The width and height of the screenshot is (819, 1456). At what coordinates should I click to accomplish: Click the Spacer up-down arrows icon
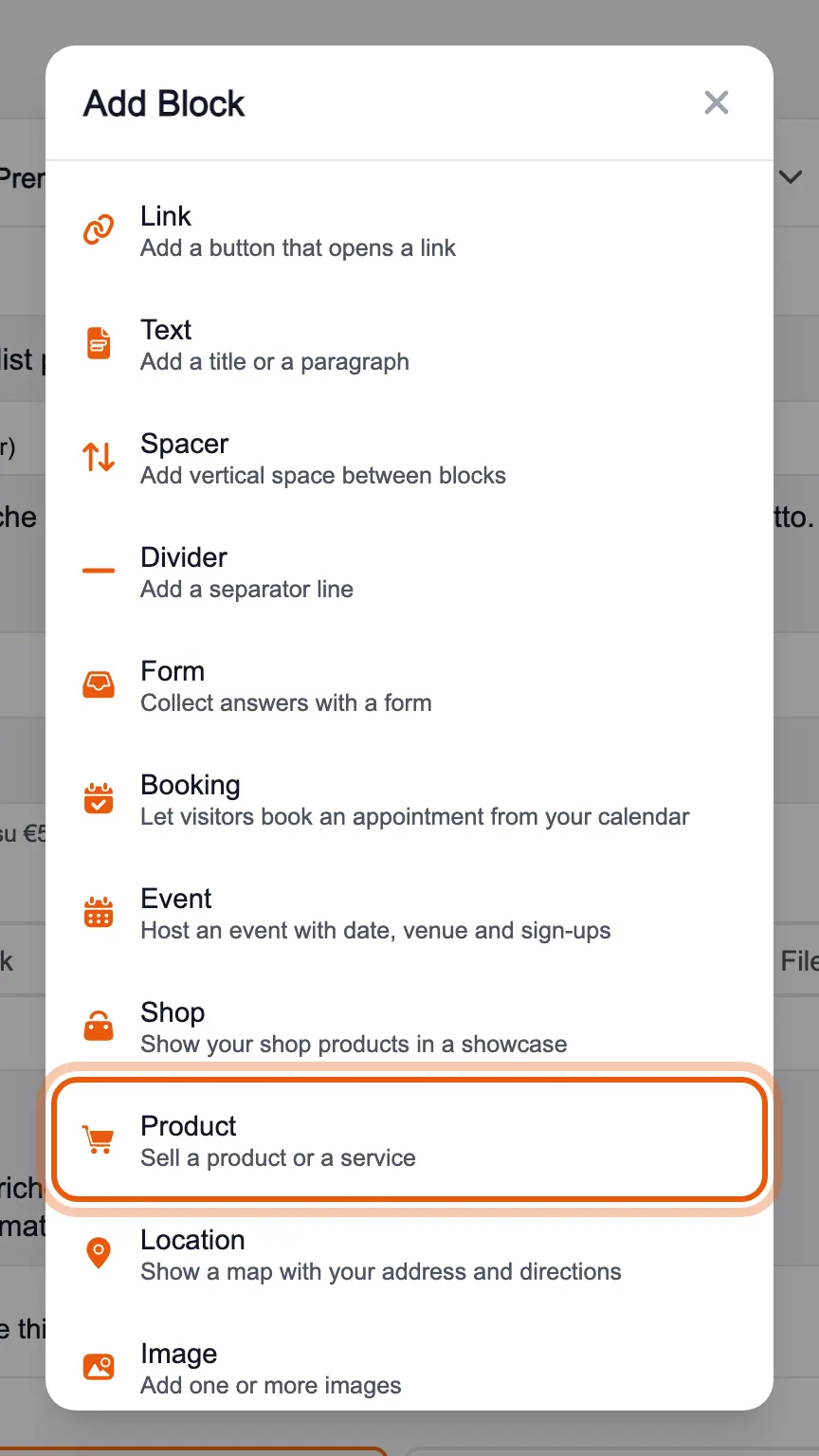click(99, 457)
